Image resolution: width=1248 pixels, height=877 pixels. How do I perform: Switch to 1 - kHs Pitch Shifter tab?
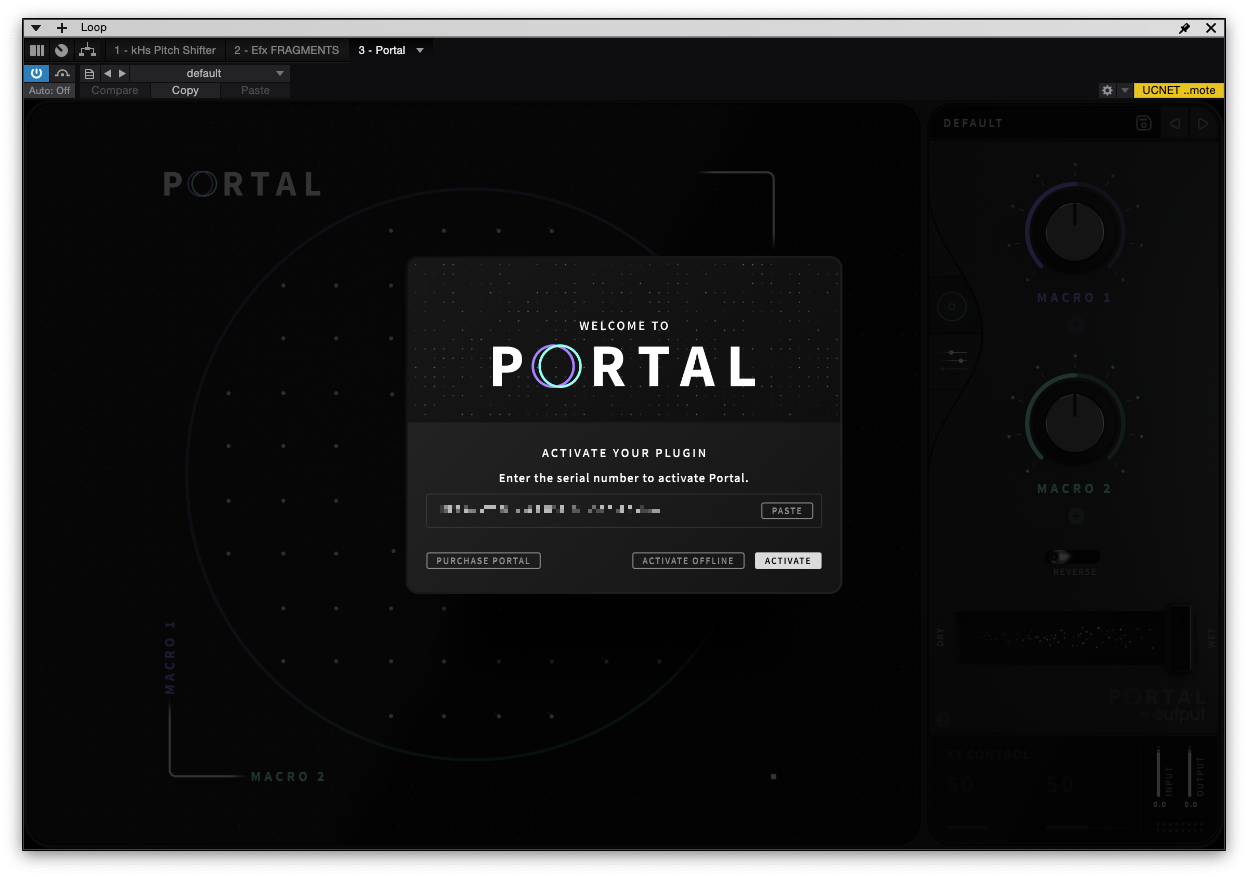[165, 50]
